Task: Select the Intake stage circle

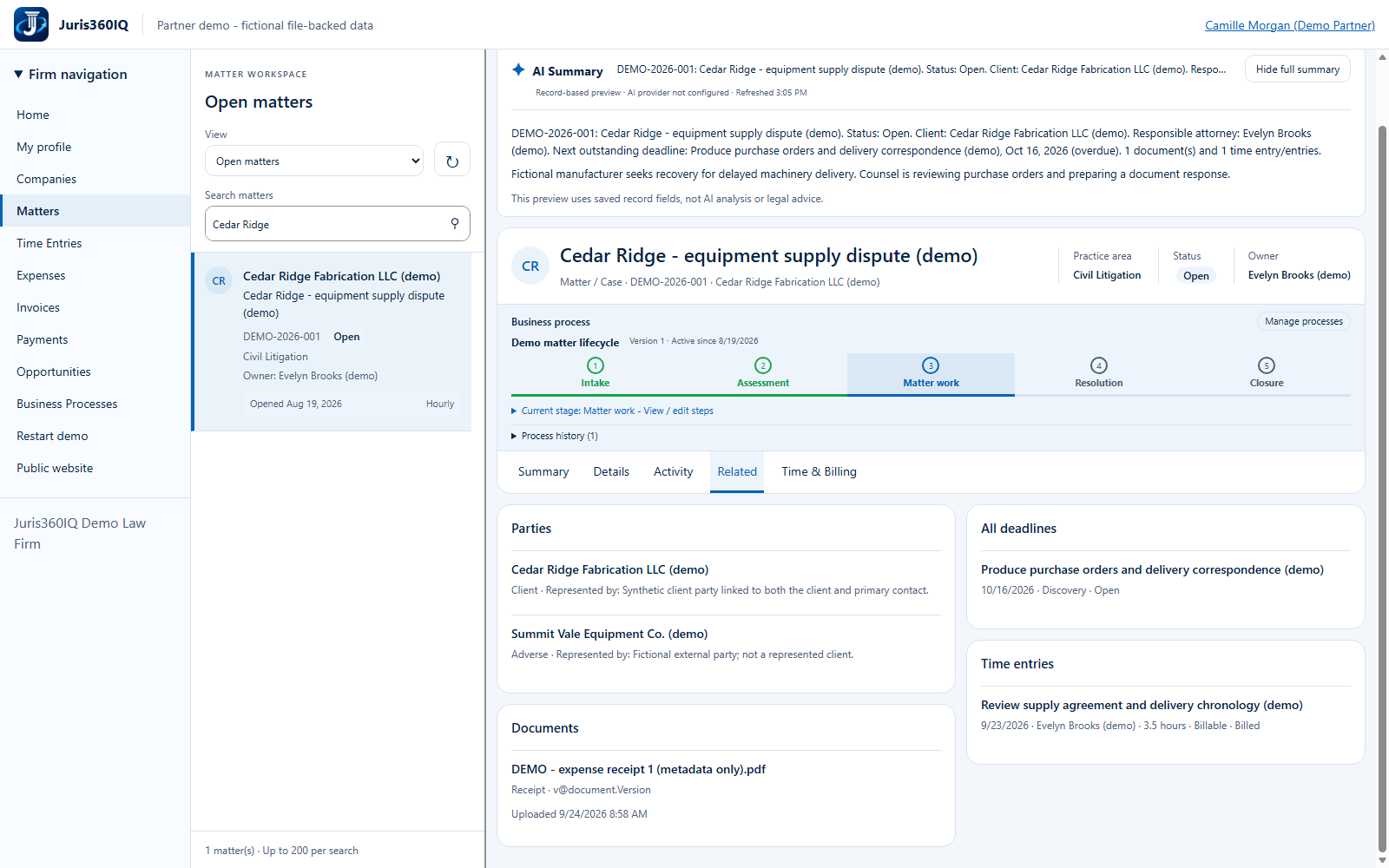Action: pos(596,365)
